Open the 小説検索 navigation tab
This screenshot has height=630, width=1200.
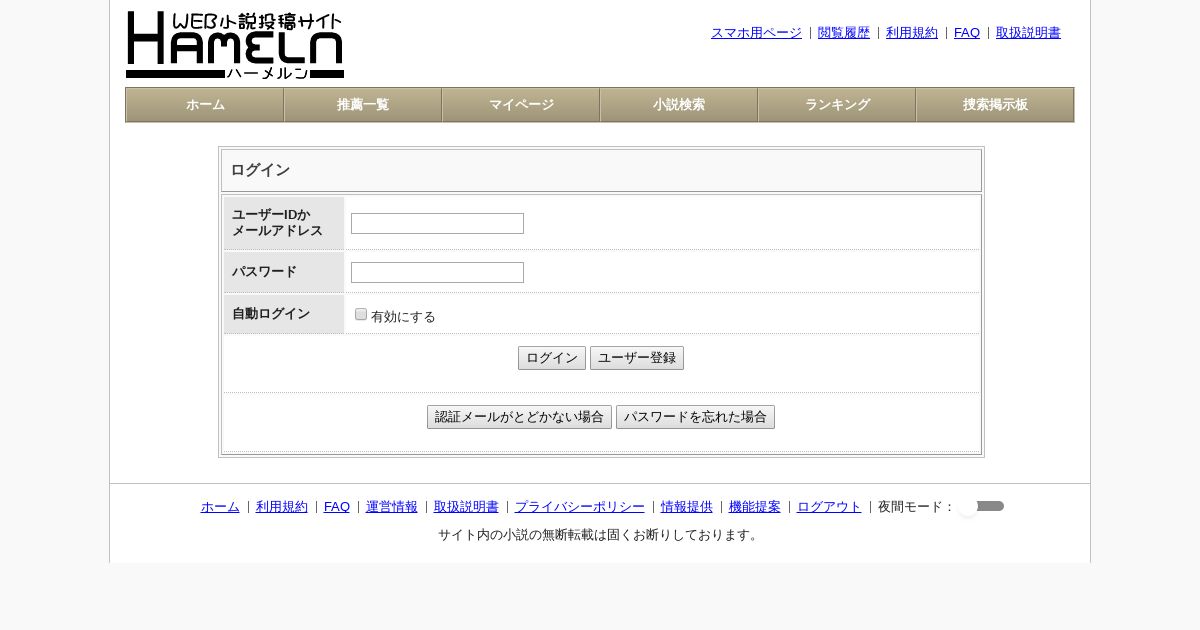679,105
